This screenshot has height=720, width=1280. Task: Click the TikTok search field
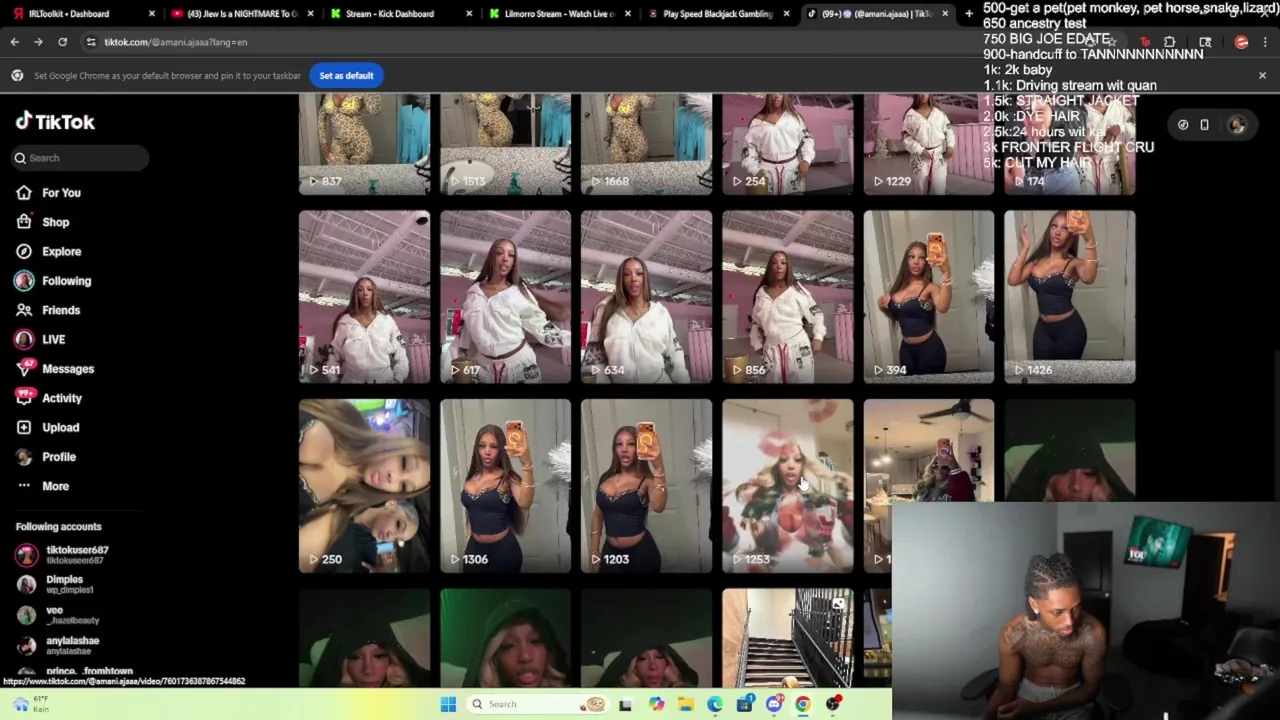pyautogui.click(x=80, y=158)
